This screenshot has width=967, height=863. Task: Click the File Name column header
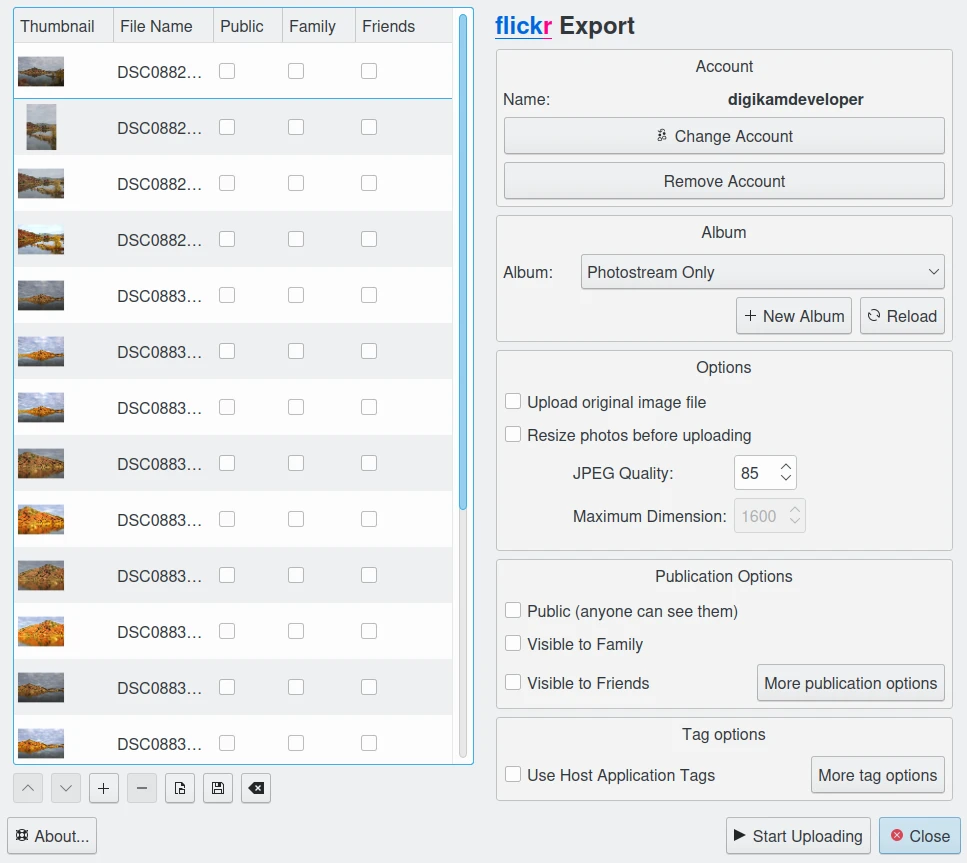156,27
